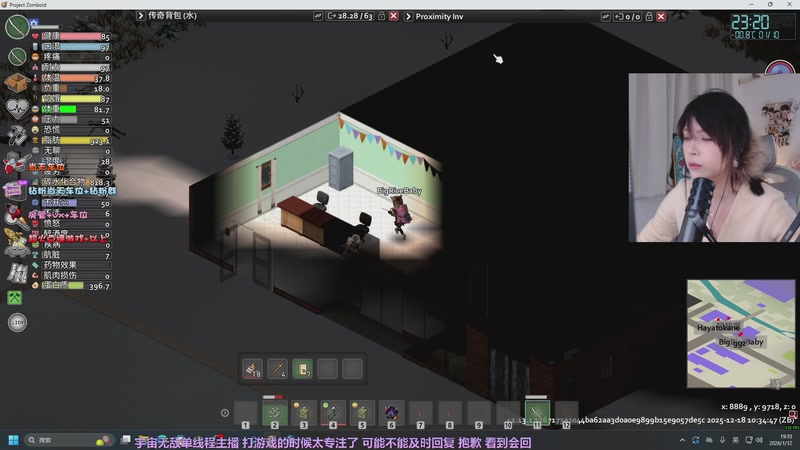
Task: Open inventory via cardboard box icon
Action: click(x=16, y=83)
